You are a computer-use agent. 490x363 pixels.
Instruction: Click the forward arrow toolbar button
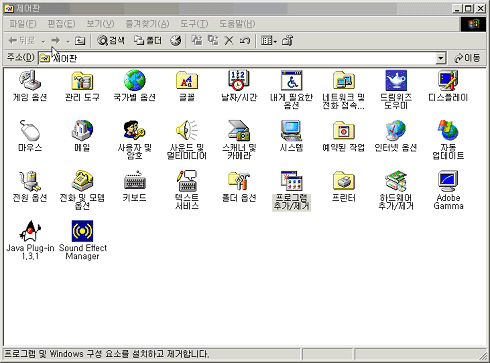[56, 41]
